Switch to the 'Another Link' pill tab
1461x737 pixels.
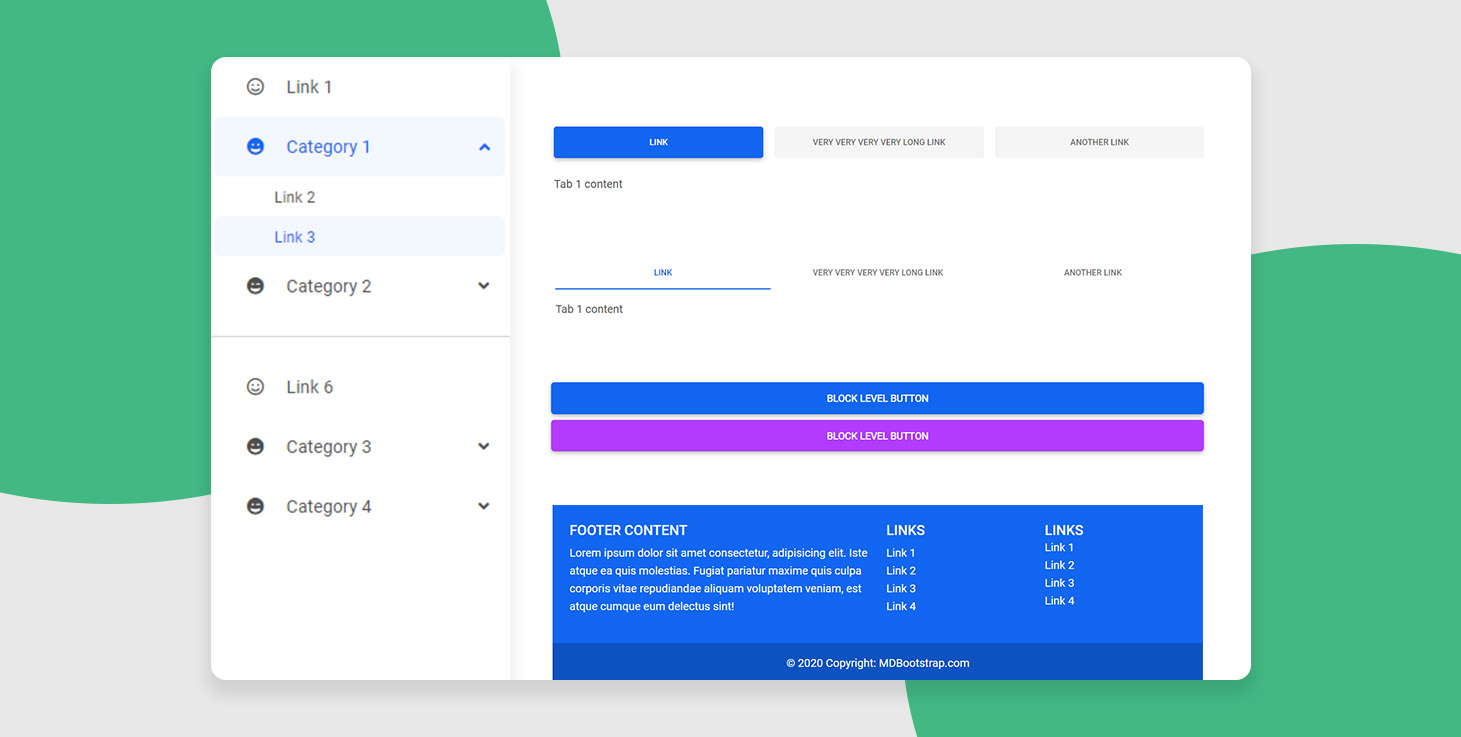[1099, 142]
